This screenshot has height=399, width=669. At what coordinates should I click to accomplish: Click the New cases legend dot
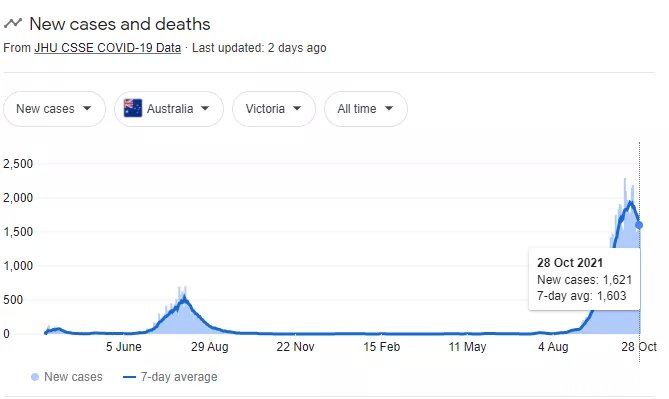(x=35, y=377)
